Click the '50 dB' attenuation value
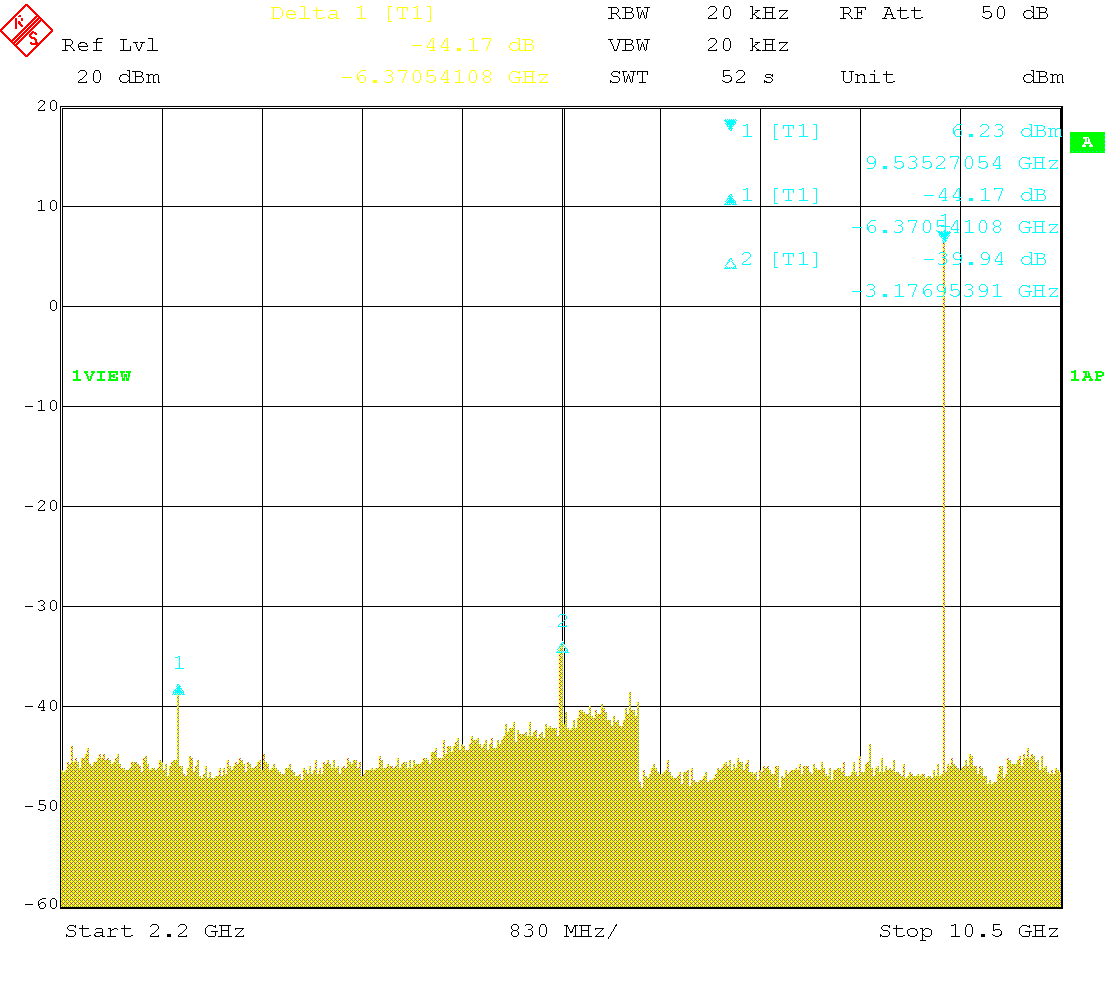Viewport: 1120px width, 986px height. tap(1015, 14)
